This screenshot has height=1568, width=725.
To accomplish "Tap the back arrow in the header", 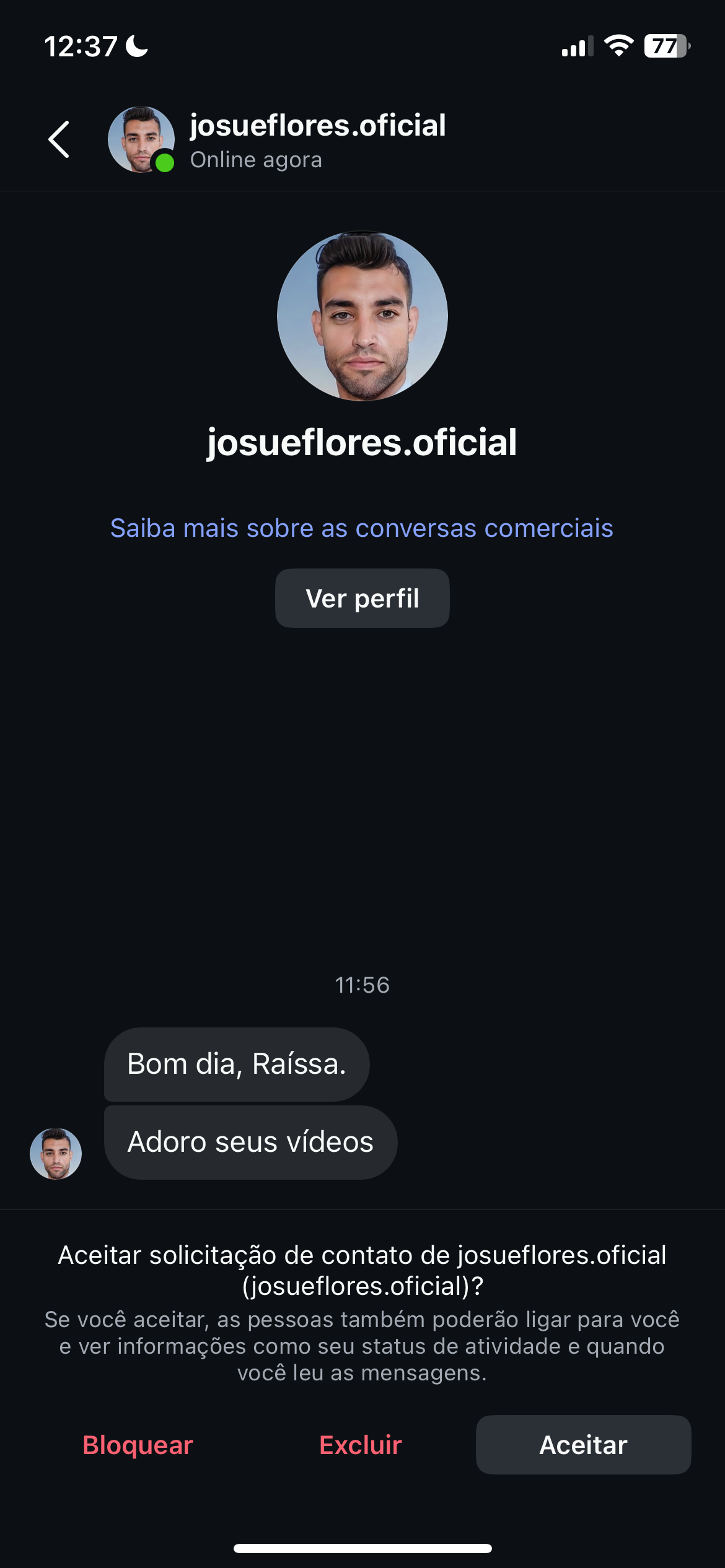I will [x=59, y=140].
